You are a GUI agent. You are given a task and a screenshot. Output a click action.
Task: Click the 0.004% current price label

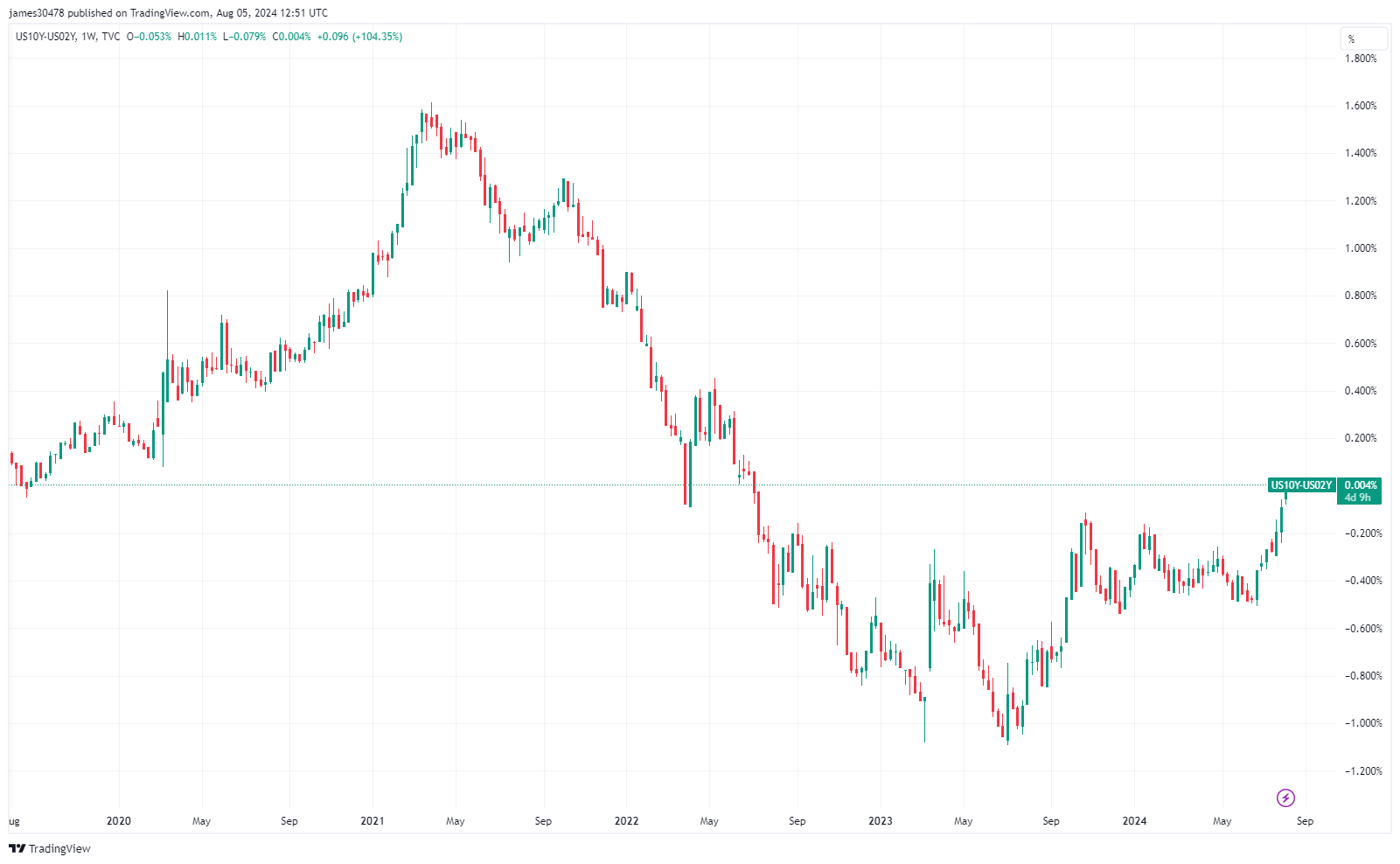(1360, 485)
